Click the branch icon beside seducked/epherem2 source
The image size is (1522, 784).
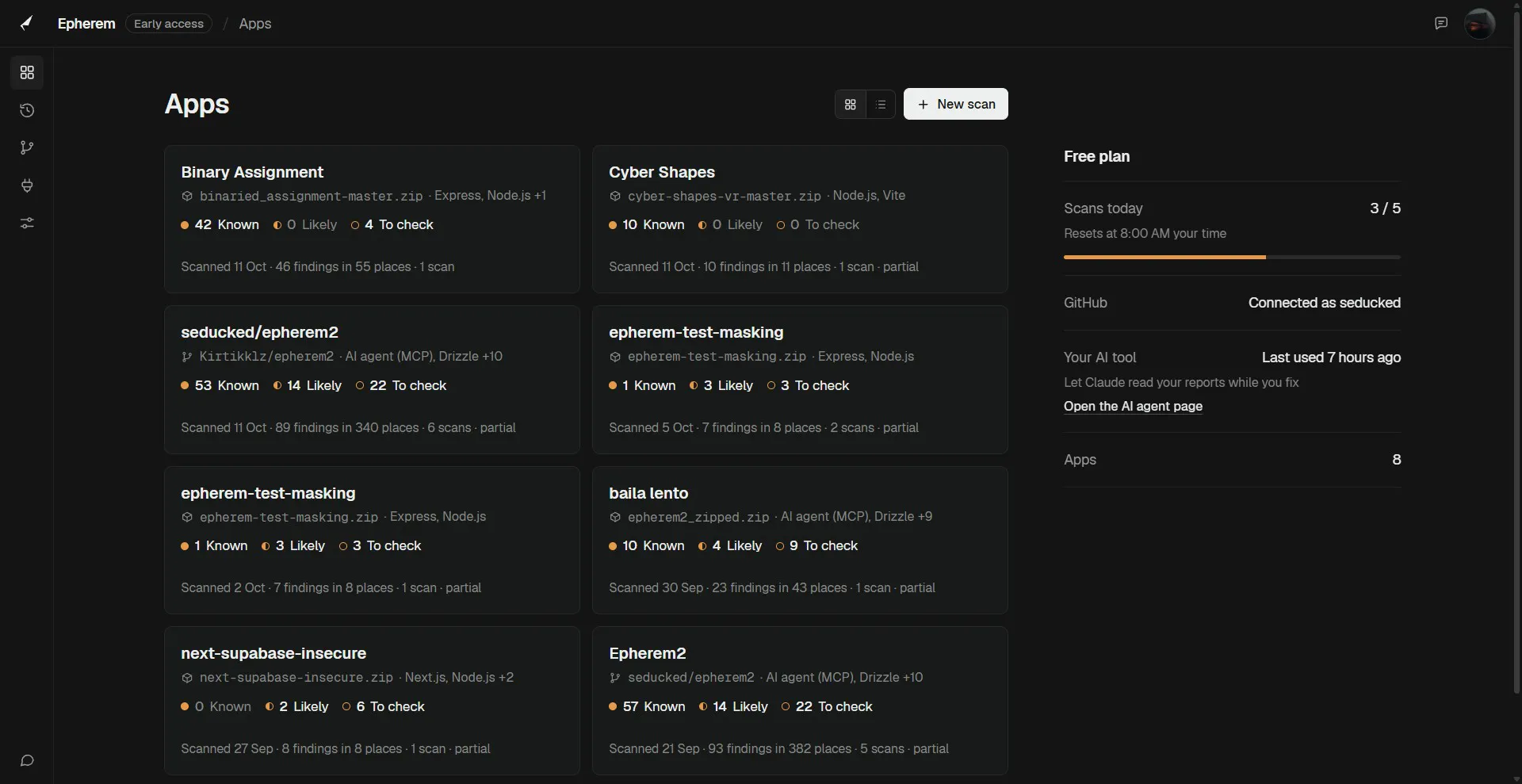tap(615, 678)
